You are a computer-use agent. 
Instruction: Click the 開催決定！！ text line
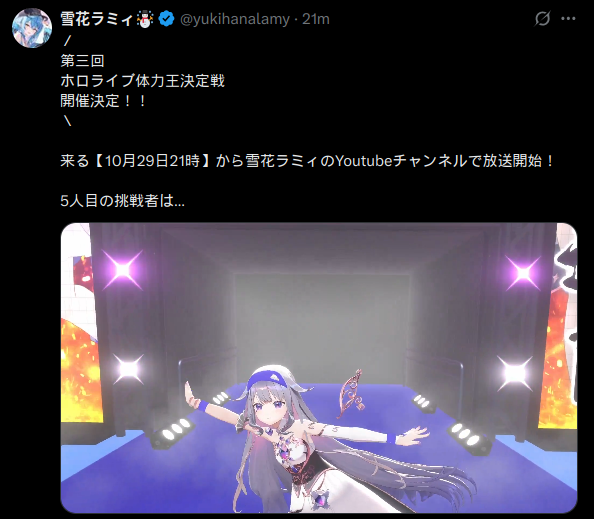(103, 101)
